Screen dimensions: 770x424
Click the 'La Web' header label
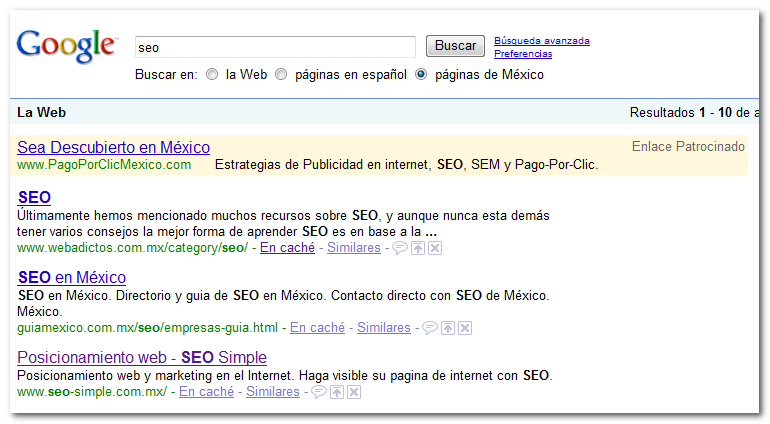[41, 113]
